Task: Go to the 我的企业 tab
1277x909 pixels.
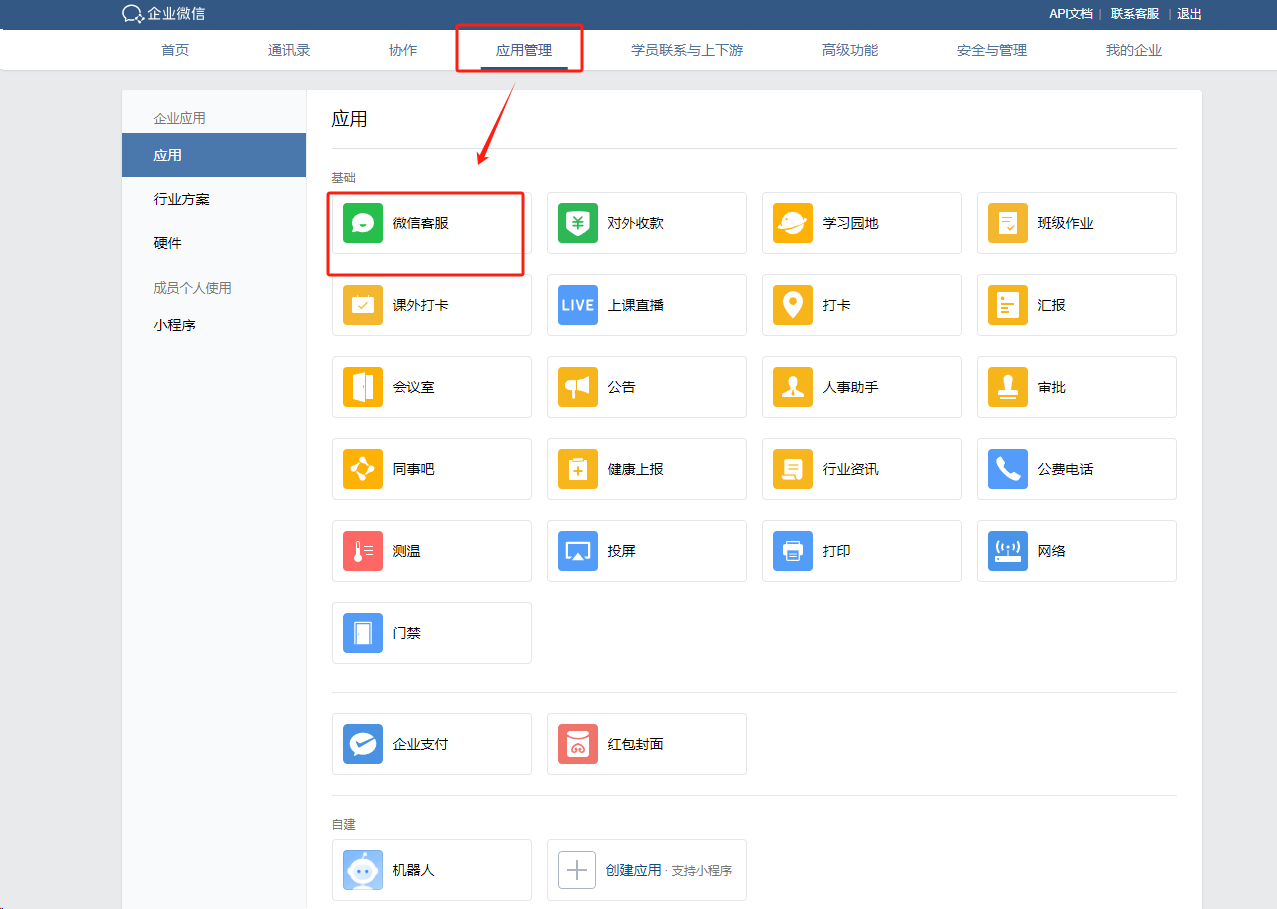Action: click(1134, 50)
